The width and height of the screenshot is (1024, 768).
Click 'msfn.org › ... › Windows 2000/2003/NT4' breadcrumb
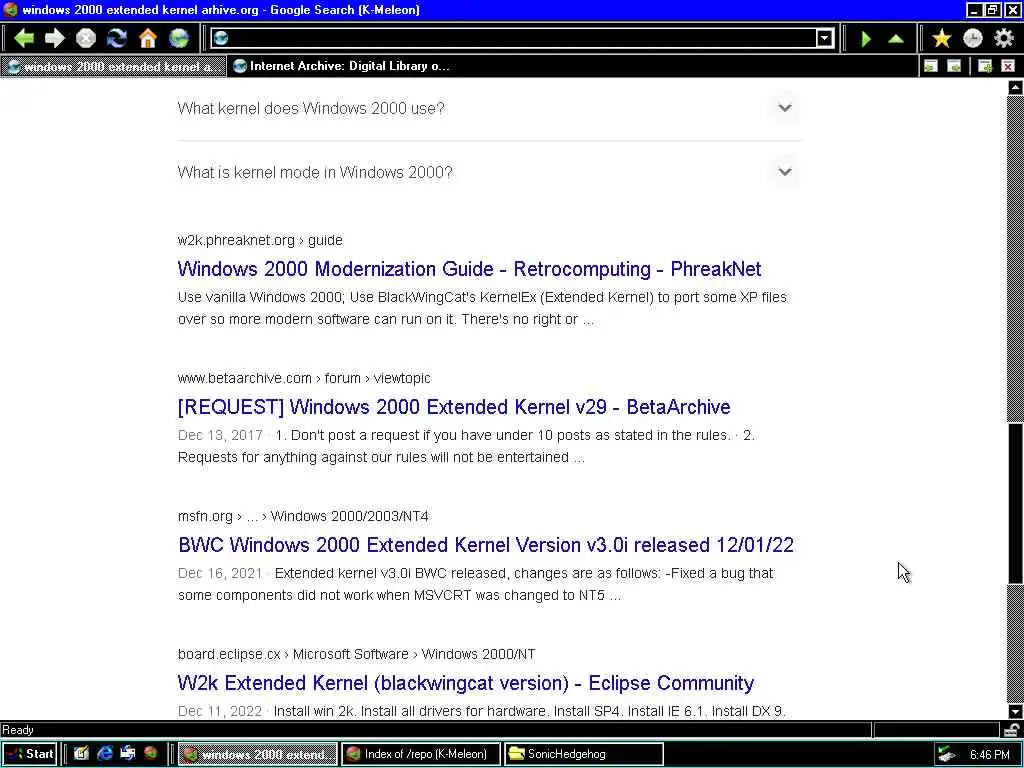(x=303, y=516)
